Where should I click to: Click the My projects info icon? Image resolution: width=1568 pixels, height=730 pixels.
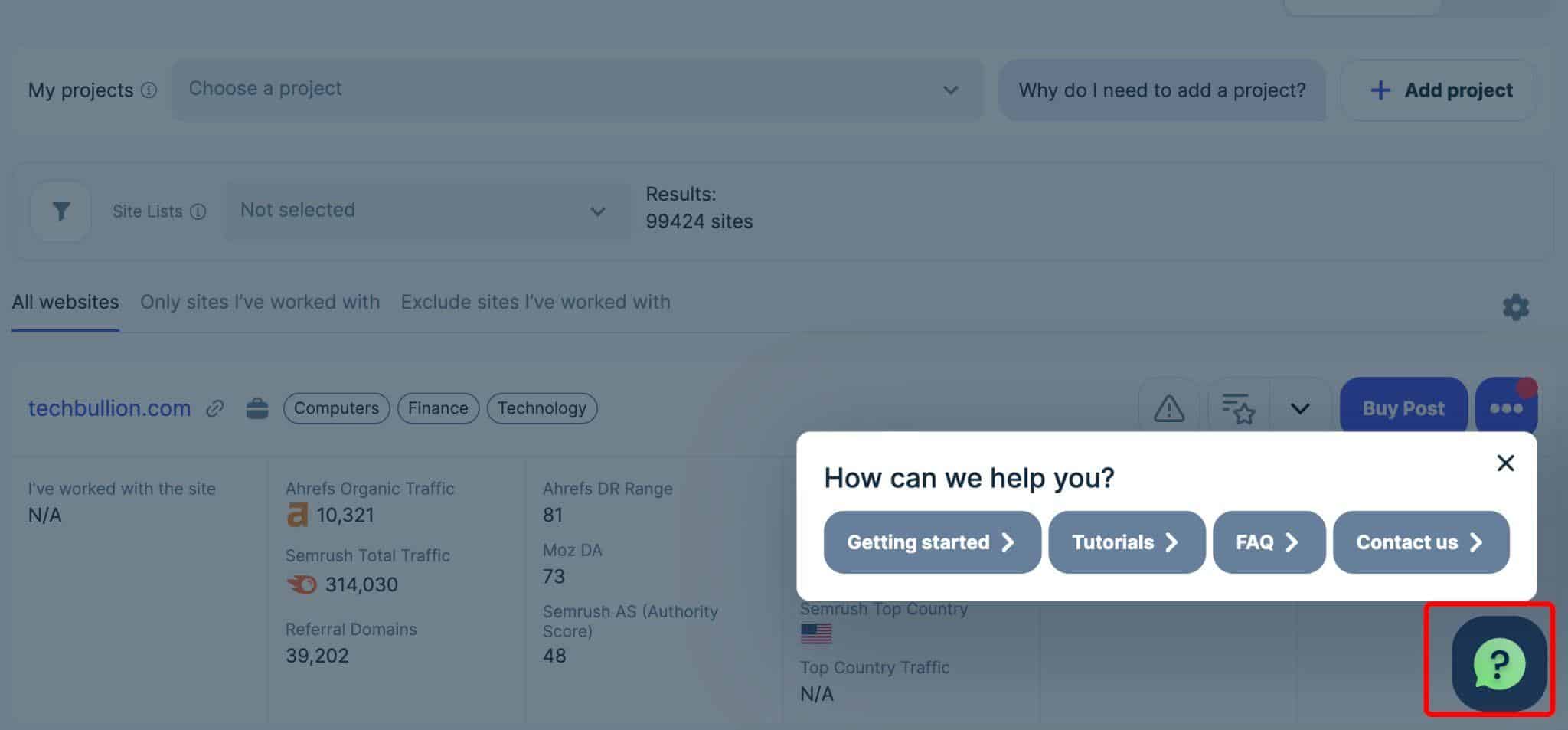pyautogui.click(x=149, y=90)
